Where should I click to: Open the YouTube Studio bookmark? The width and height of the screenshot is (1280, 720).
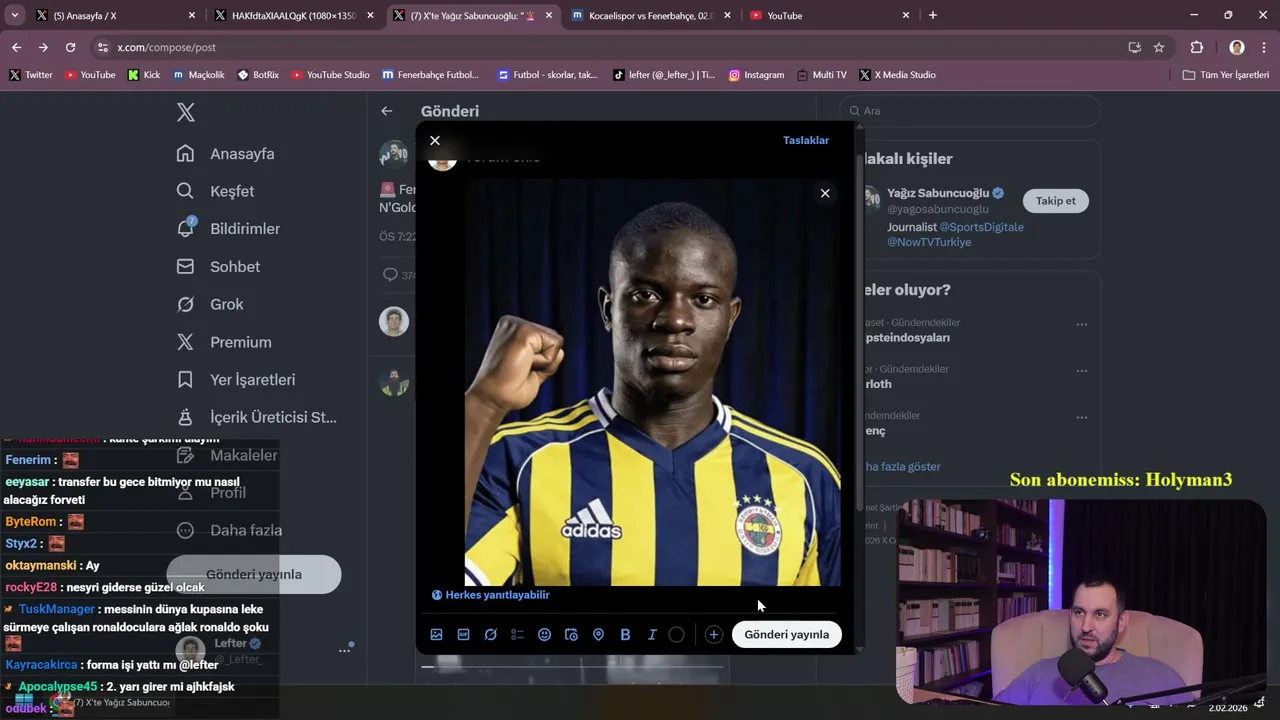tap(330, 75)
